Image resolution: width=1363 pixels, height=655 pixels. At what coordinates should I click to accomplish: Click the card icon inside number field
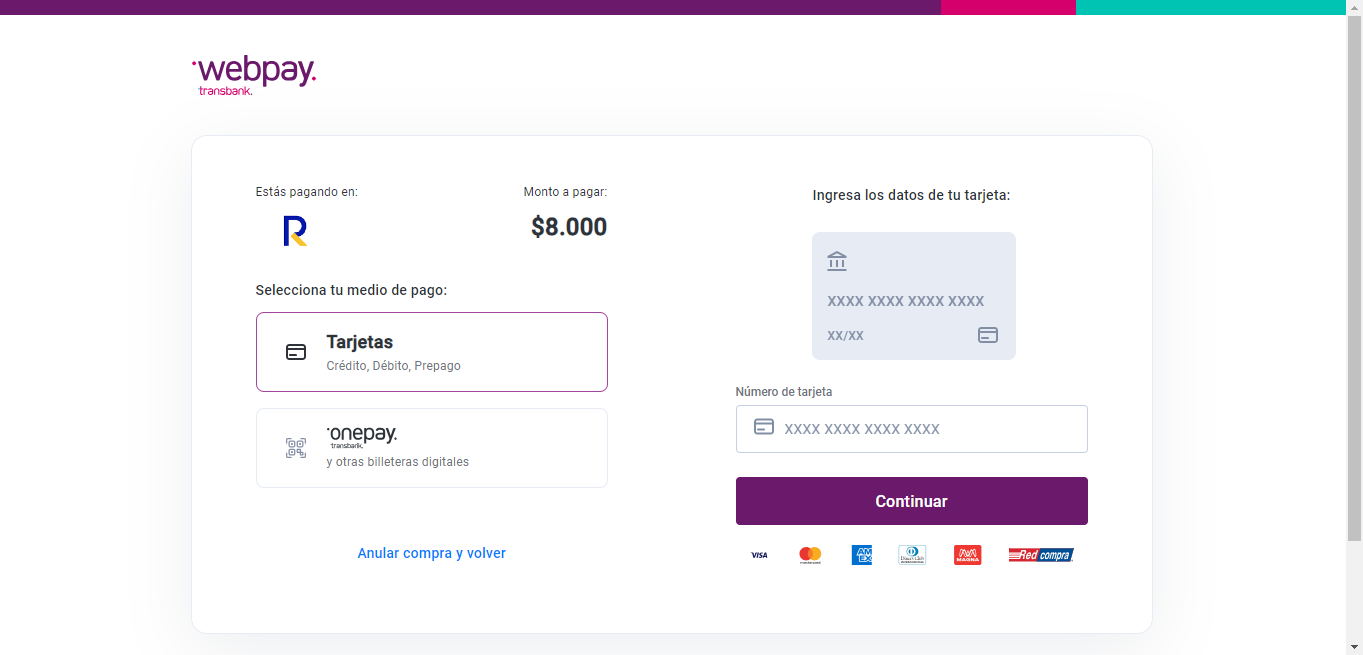click(x=764, y=428)
